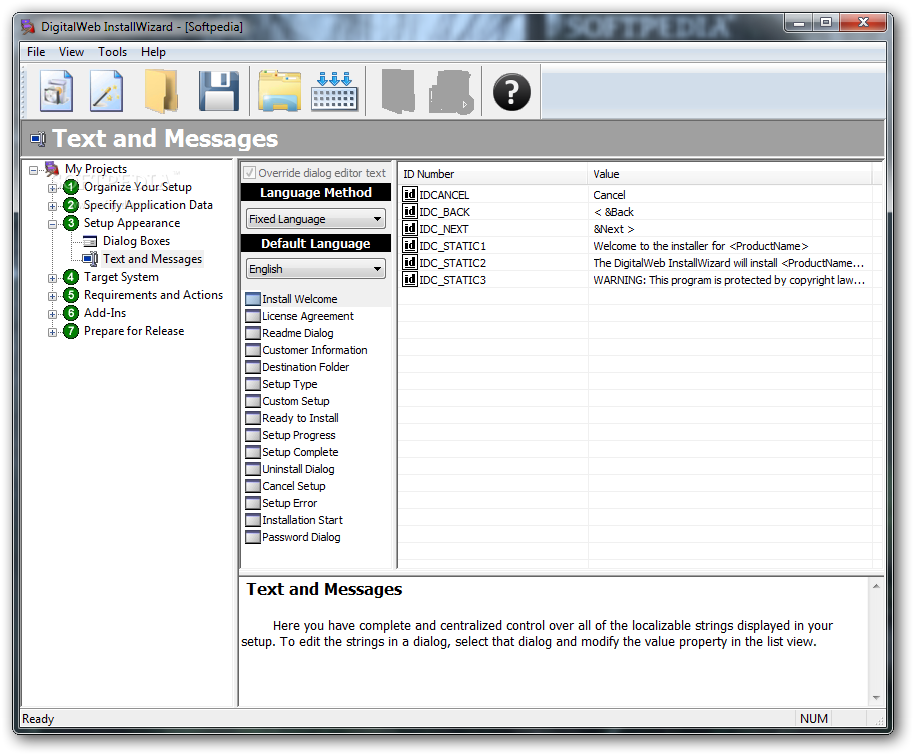Open the Tools menu
914x755 pixels.
[113, 52]
